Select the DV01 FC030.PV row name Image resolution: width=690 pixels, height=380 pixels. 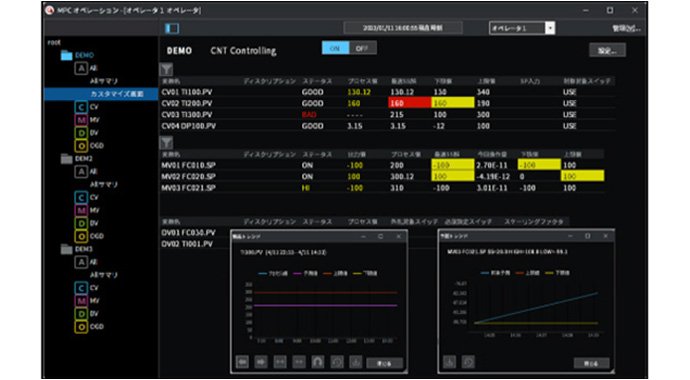tap(188, 233)
